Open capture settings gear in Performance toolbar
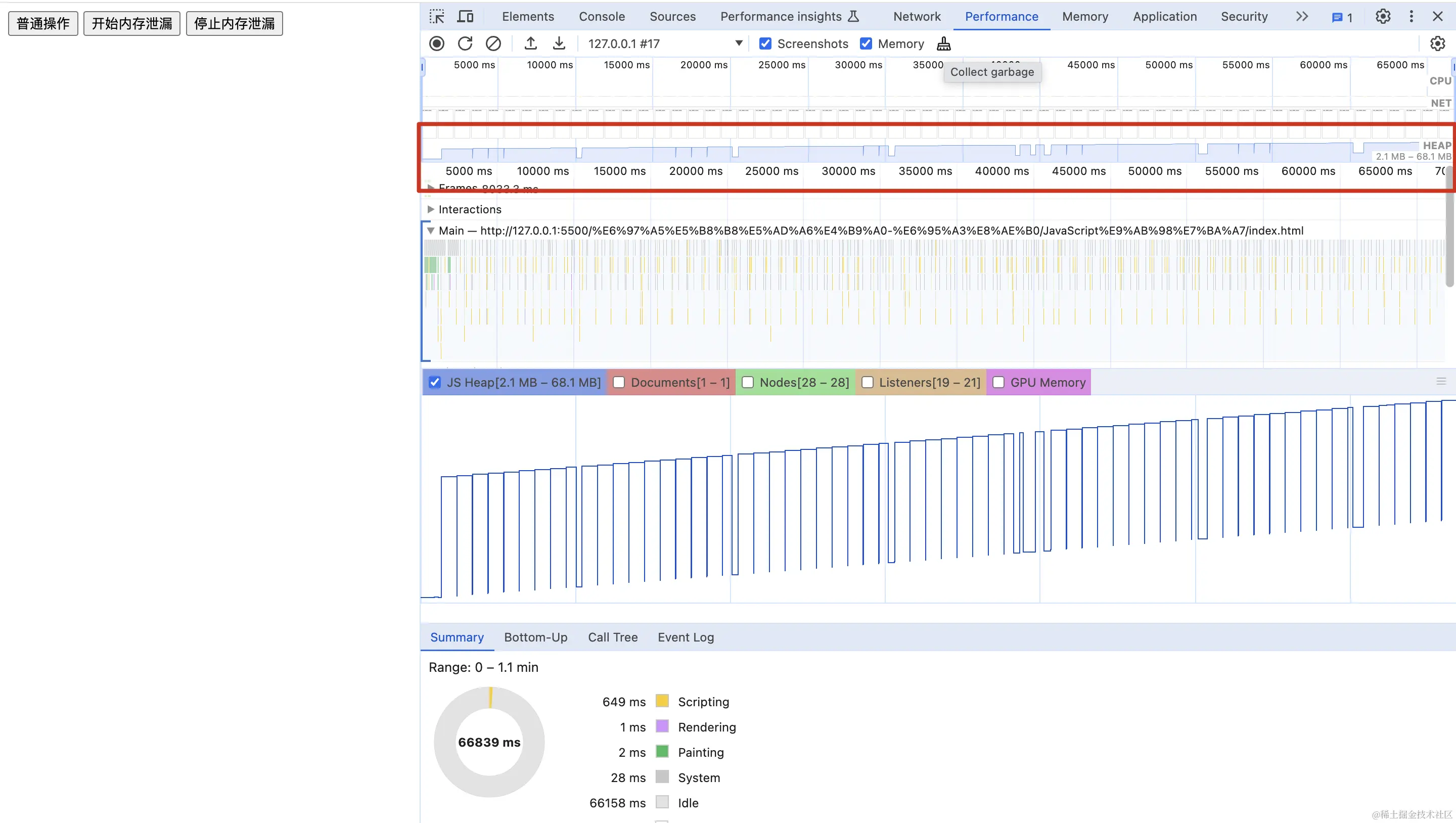The width and height of the screenshot is (1456, 823). [x=1437, y=43]
